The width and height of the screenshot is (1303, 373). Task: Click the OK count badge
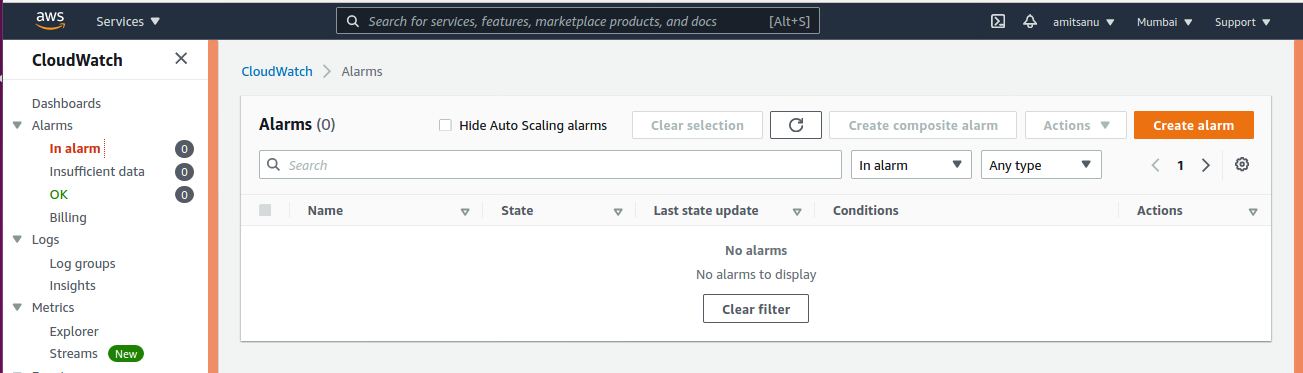[184, 195]
